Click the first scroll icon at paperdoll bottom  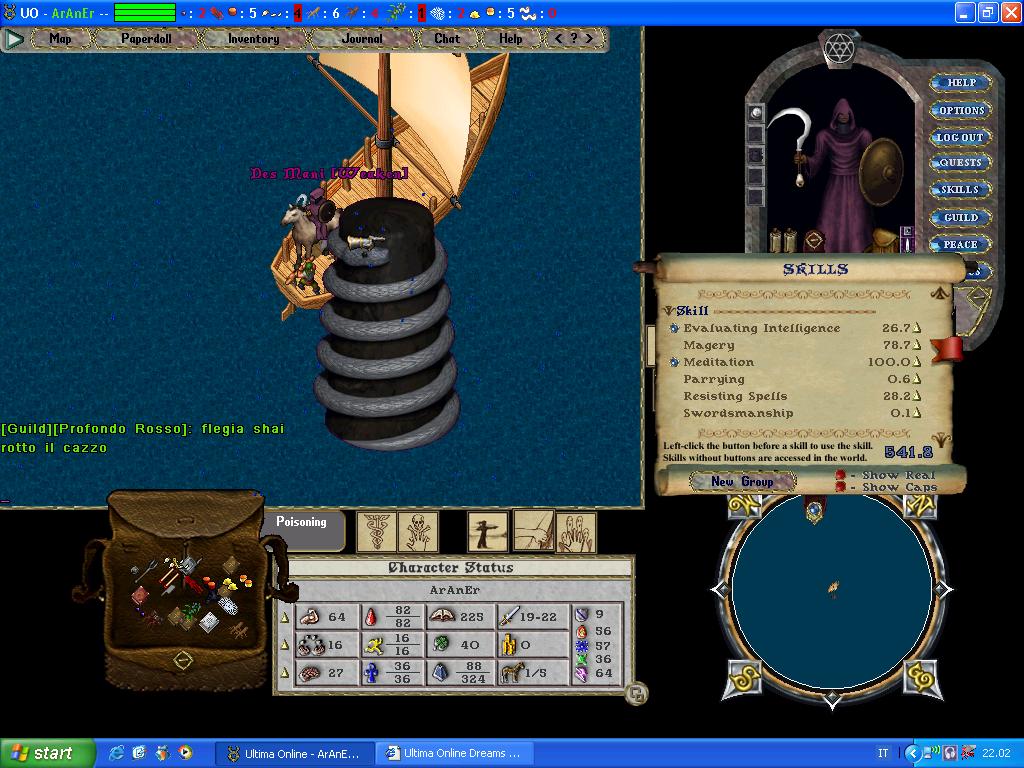tap(776, 240)
